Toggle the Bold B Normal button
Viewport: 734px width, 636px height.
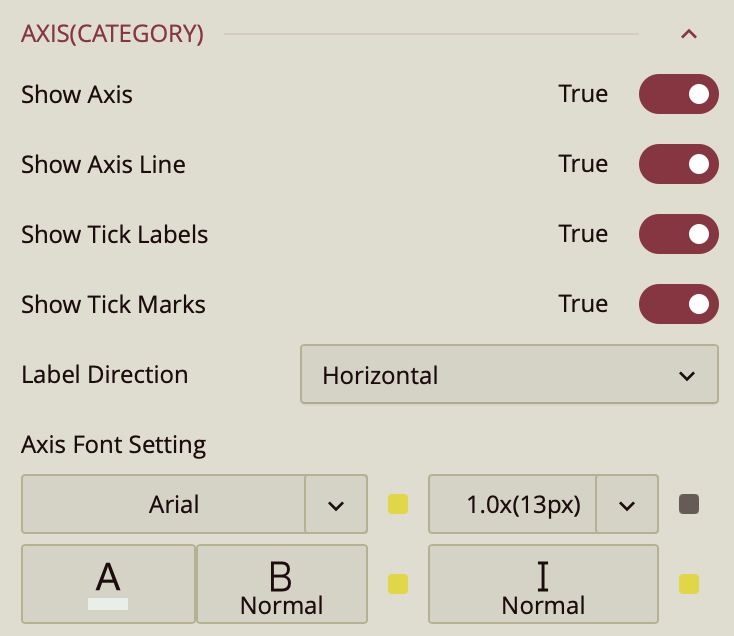click(282, 584)
